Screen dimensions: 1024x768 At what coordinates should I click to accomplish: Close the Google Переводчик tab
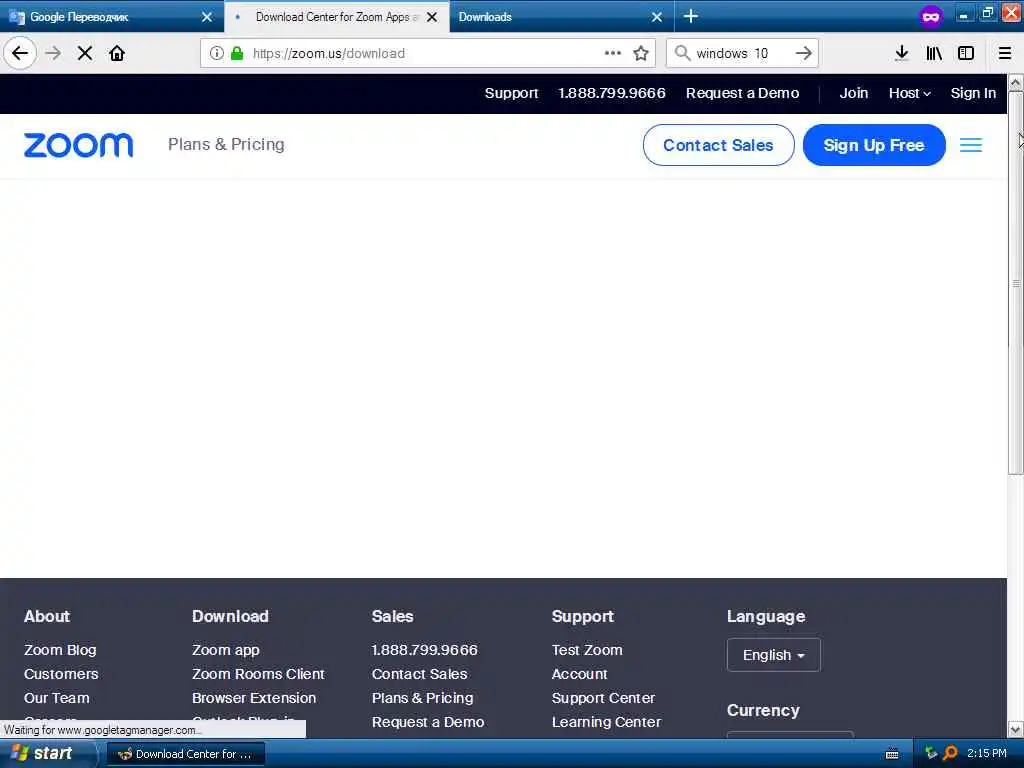(207, 17)
